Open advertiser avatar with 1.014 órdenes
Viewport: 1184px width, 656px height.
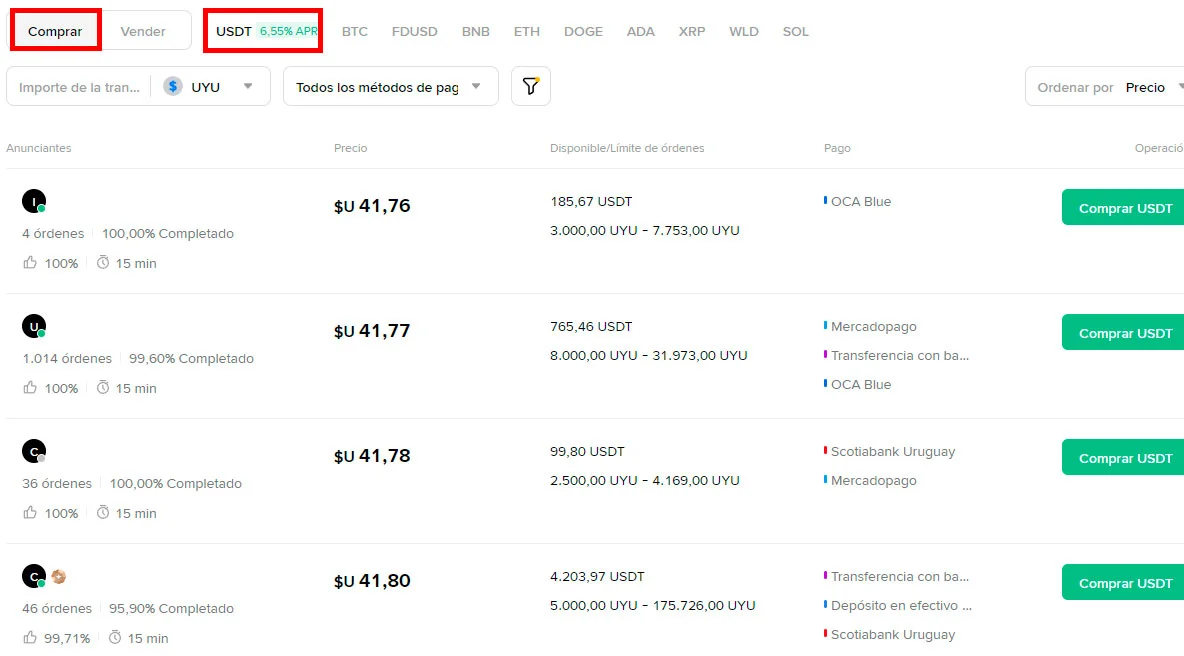(34, 326)
